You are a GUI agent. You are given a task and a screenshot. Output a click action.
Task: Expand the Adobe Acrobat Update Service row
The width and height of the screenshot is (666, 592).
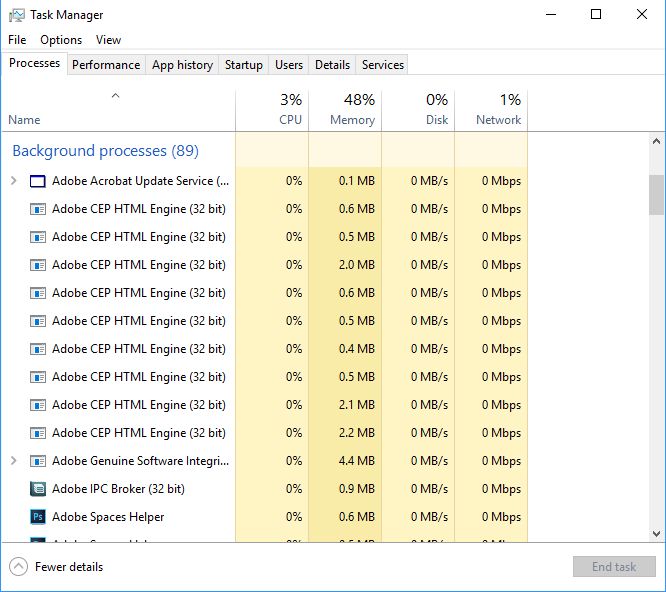coord(14,181)
